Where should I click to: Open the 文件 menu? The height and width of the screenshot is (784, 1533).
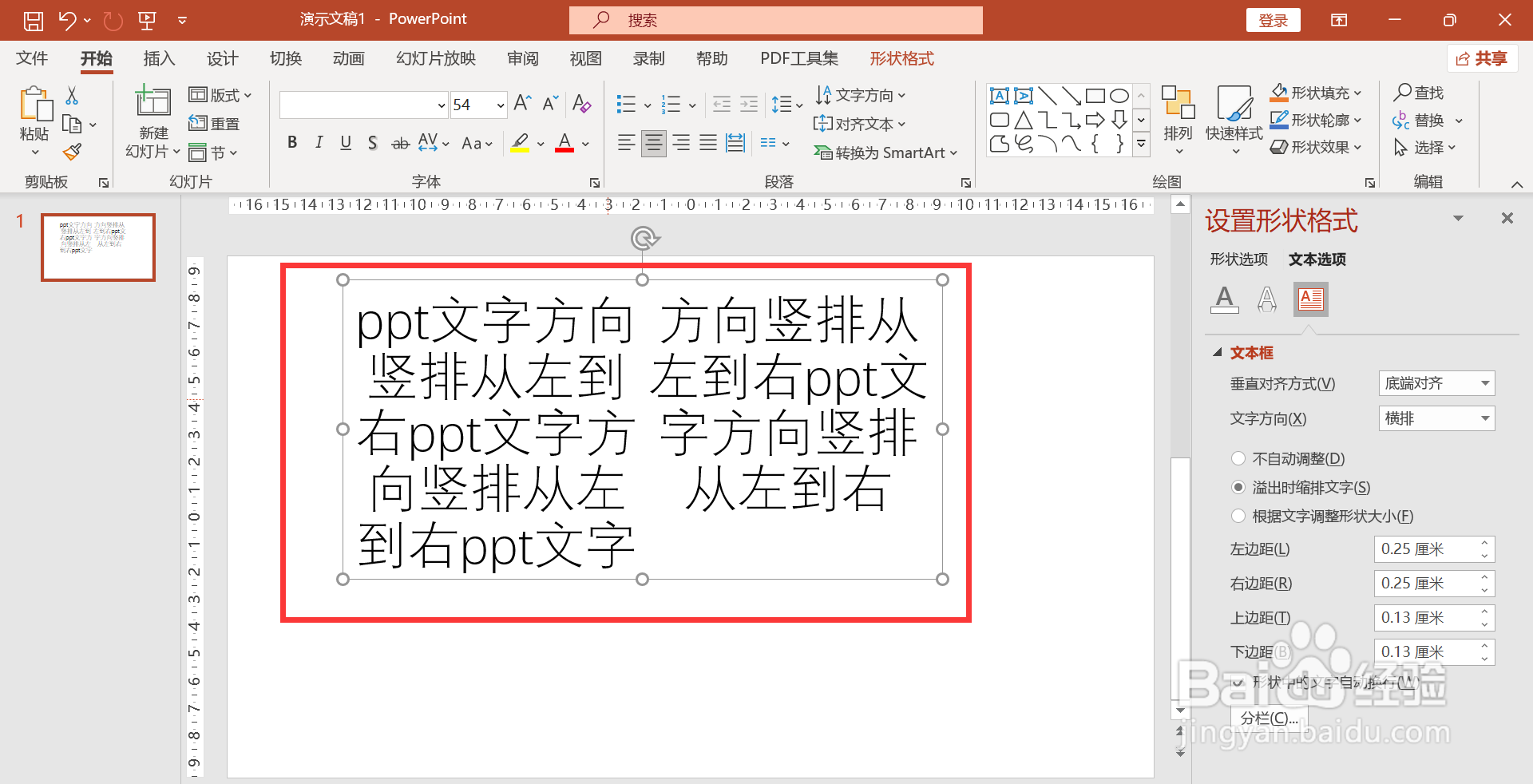click(32, 58)
